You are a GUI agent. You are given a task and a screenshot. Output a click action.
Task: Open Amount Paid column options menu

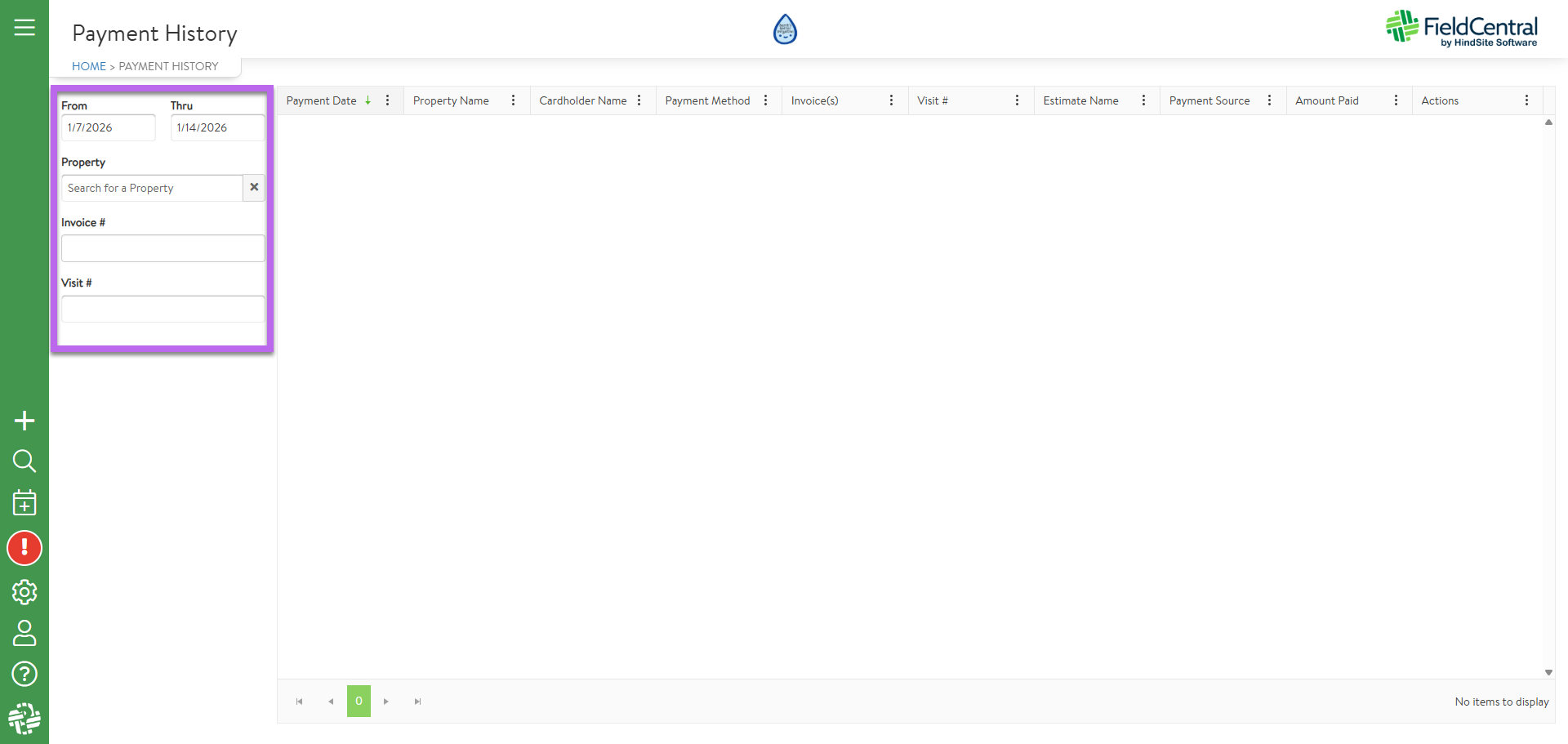(1396, 100)
